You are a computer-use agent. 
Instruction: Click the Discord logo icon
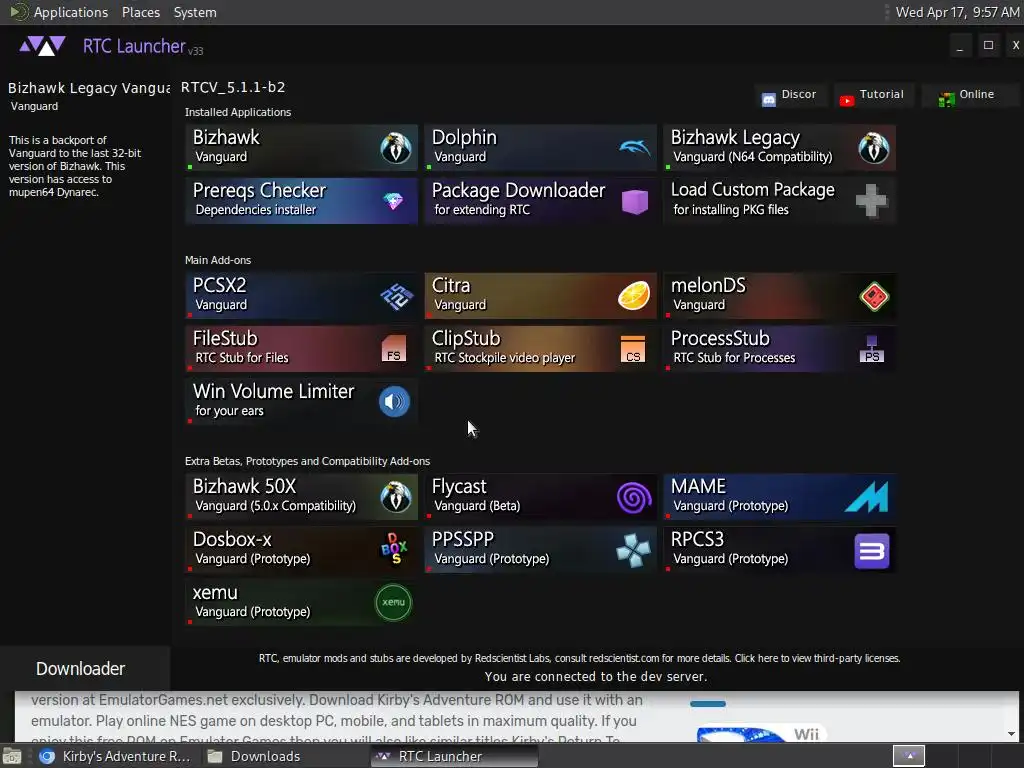click(769, 99)
